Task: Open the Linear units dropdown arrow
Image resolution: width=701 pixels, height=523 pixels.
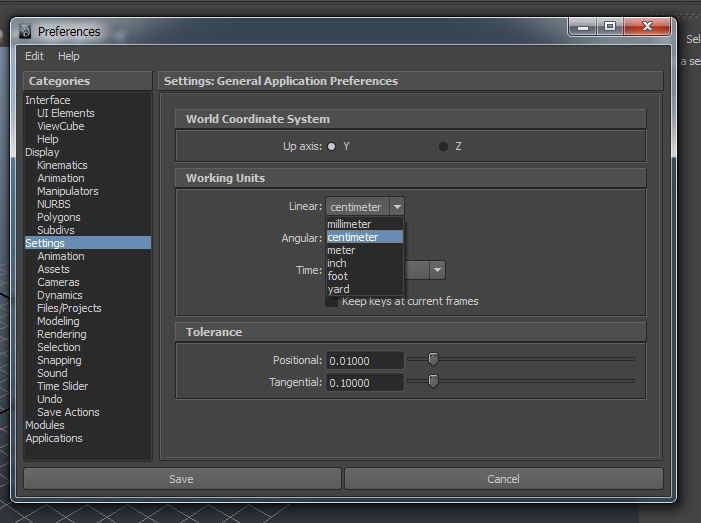Action: (397, 207)
